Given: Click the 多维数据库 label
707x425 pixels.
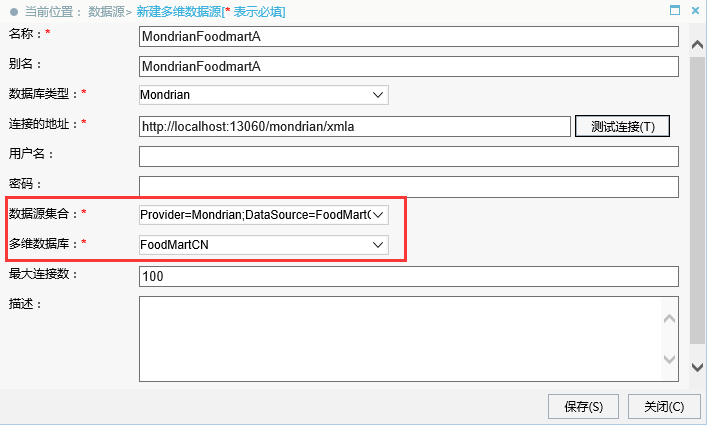Looking at the screenshot, I should click(39, 244).
